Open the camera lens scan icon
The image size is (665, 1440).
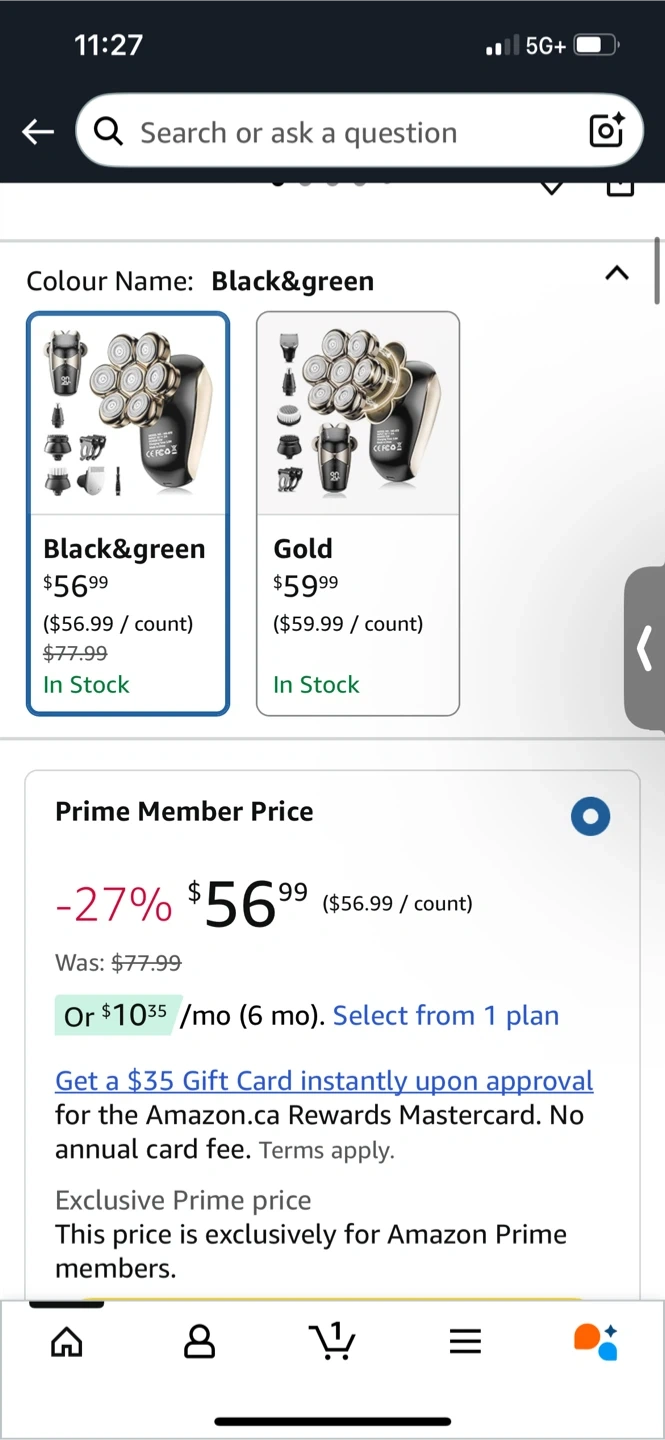[606, 131]
